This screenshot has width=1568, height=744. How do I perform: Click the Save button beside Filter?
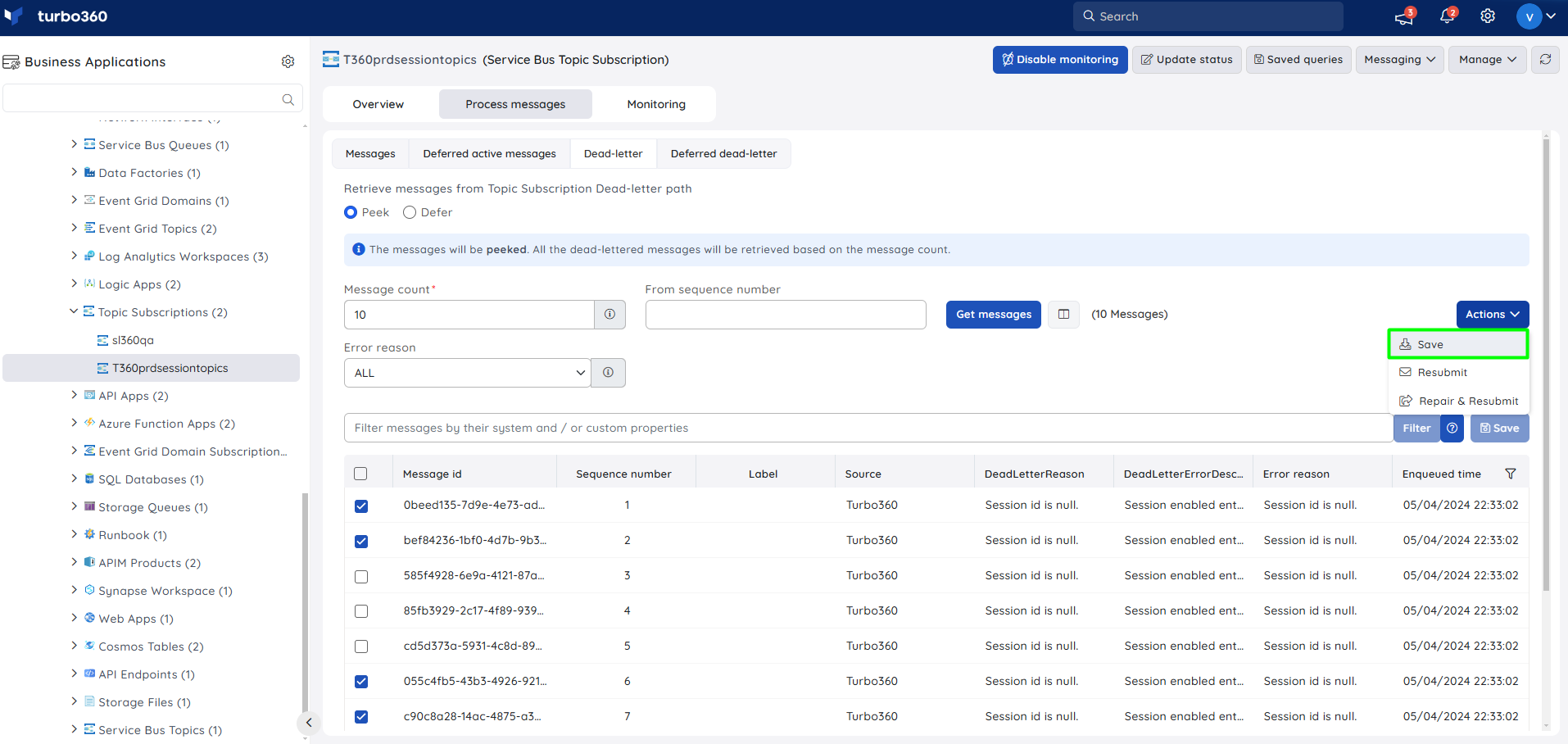pos(1499,429)
